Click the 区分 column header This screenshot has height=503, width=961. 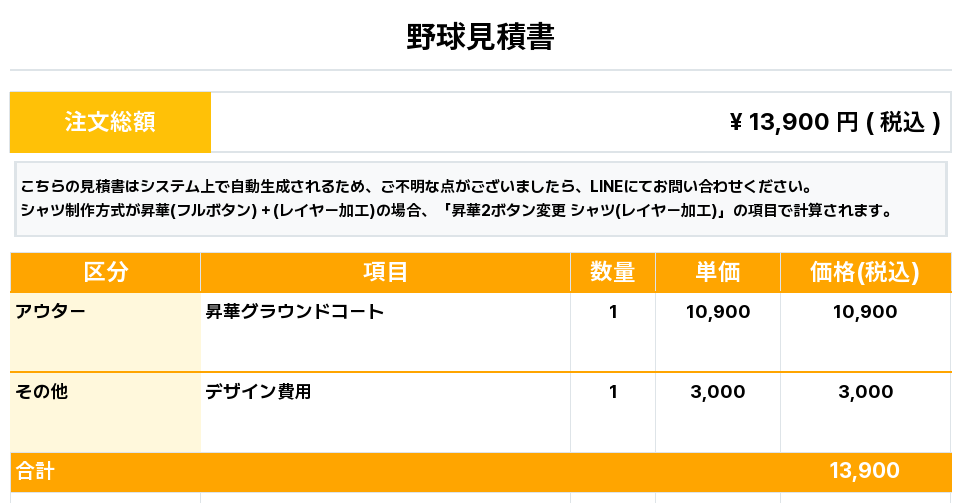105,272
